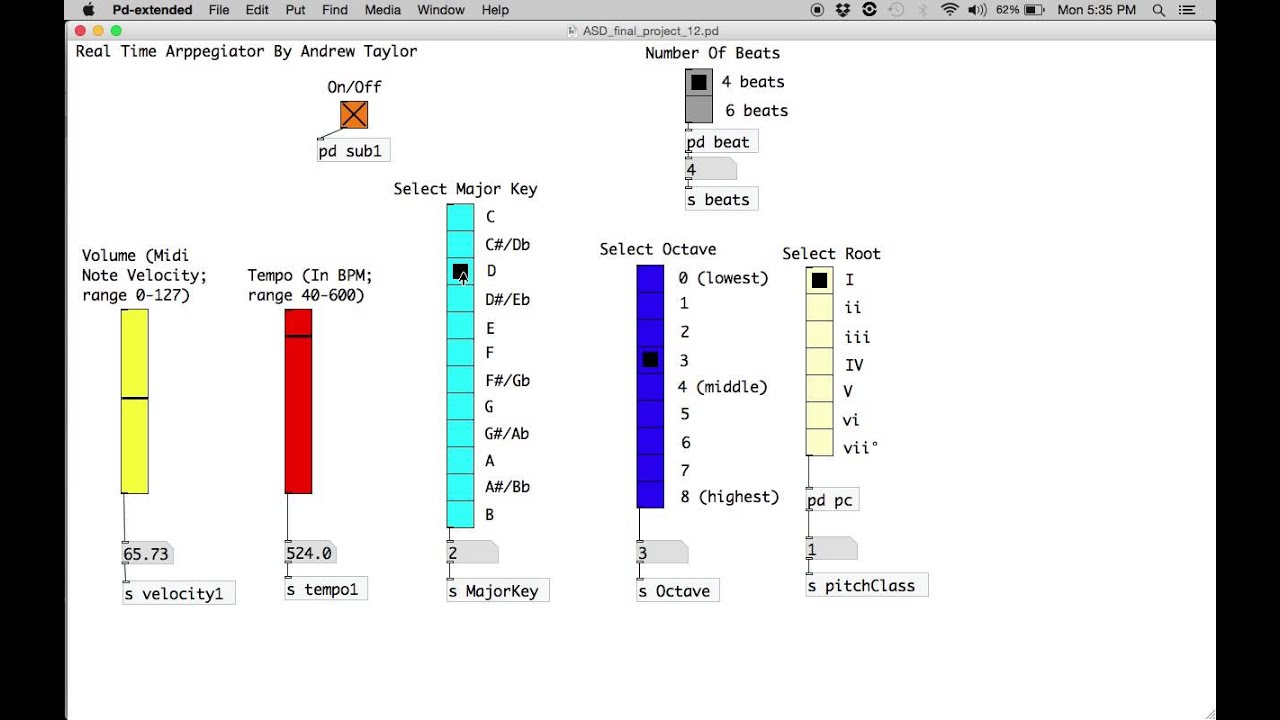The height and width of the screenshot is (720, 1280).
Task: Select major key A#/Bb
Action: (460, 487)
